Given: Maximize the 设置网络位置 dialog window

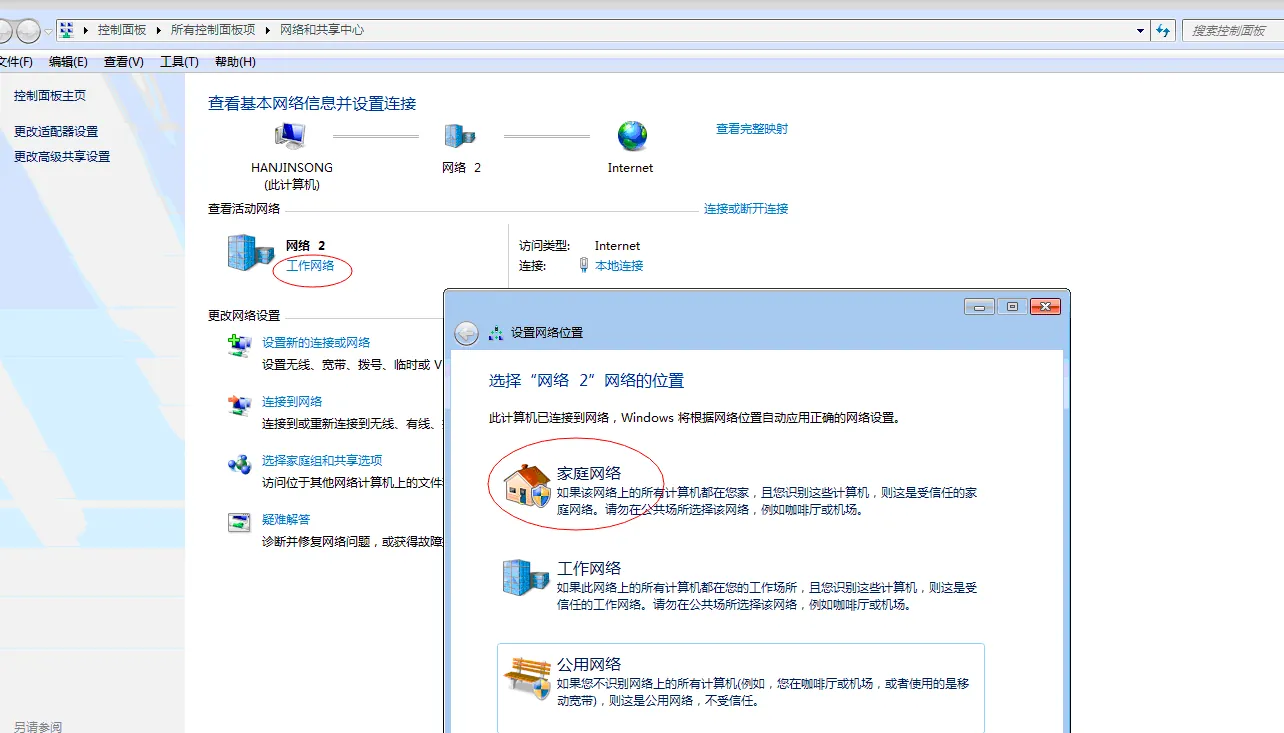Looking at the screenshot, I should 1012,307.
